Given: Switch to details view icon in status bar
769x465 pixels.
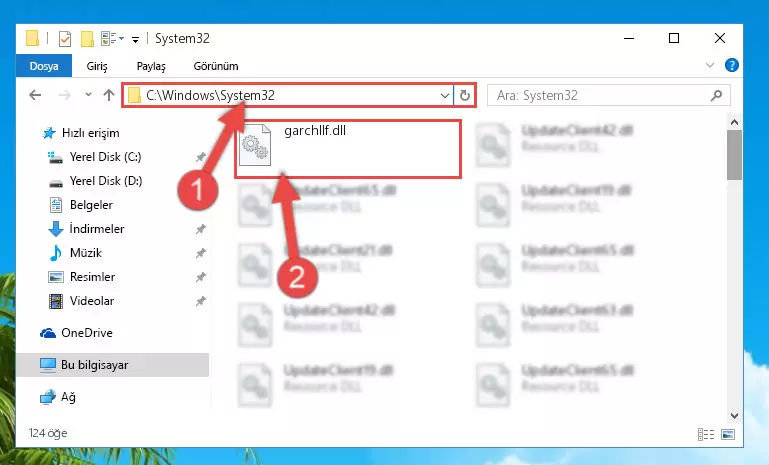Looking at the screenshot, I should [706, 434].
